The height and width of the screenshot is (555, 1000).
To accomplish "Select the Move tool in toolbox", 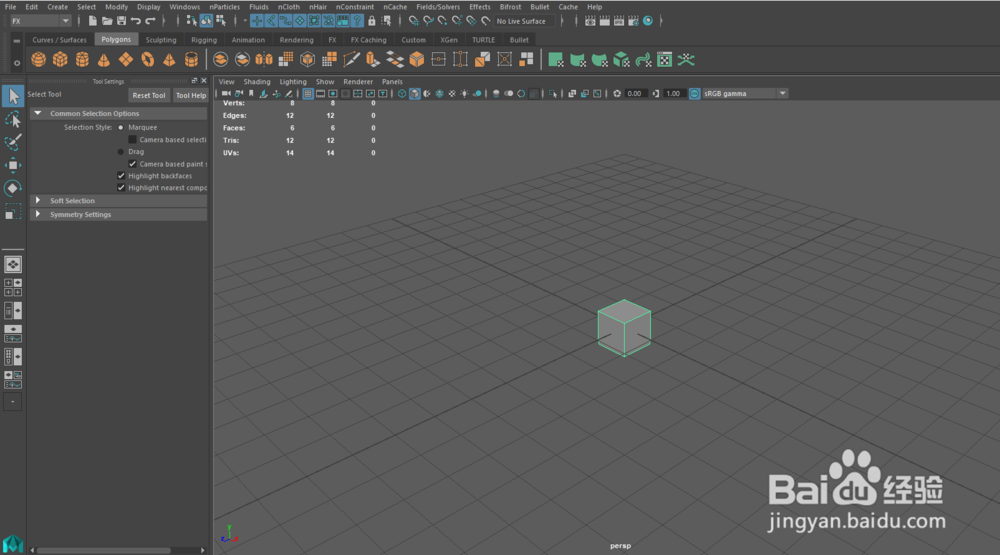I will coord(13,165).
